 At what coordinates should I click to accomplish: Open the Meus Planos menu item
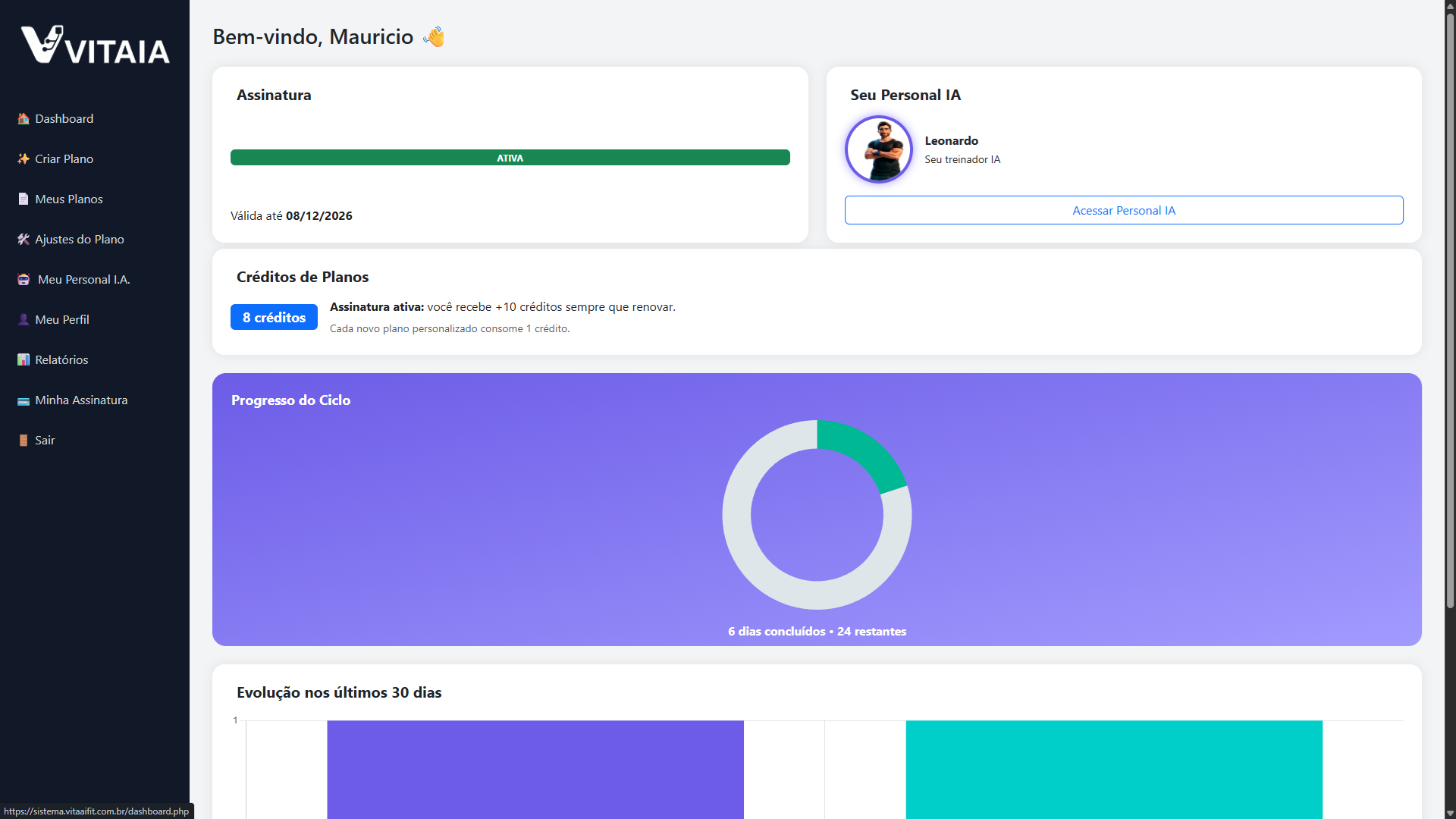tap(68, 199)
